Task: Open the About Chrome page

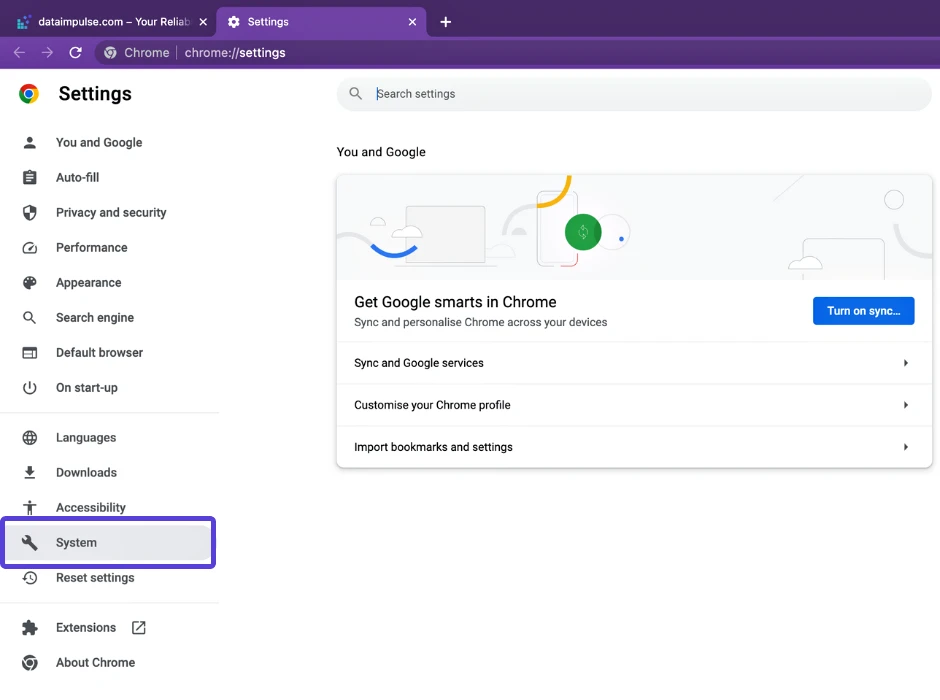Action: click(x=96, y=663)
